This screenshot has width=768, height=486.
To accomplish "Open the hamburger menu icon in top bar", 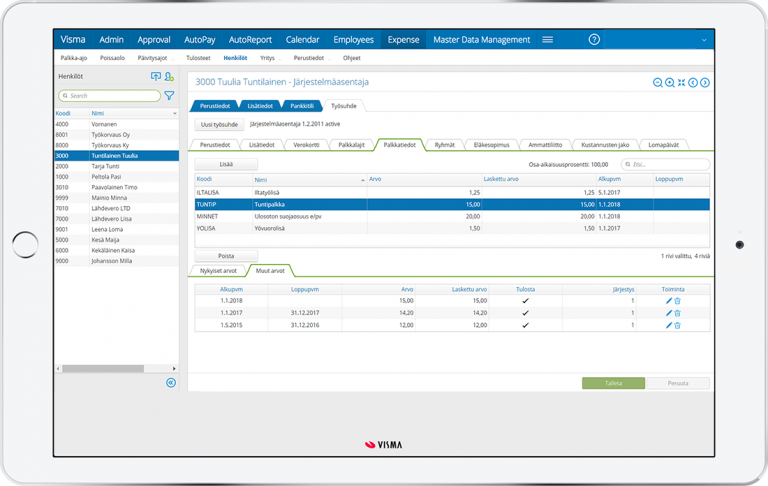I will (548, 40).
